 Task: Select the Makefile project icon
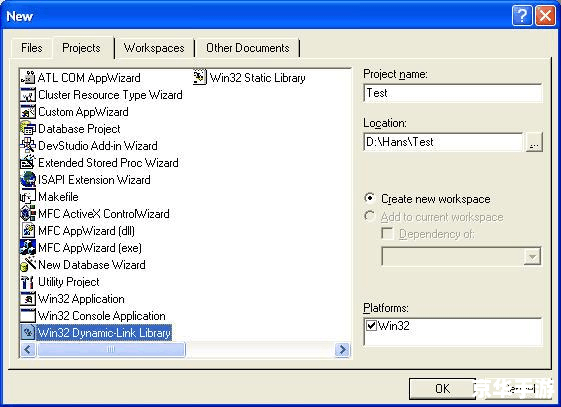(x=28, y=197)
